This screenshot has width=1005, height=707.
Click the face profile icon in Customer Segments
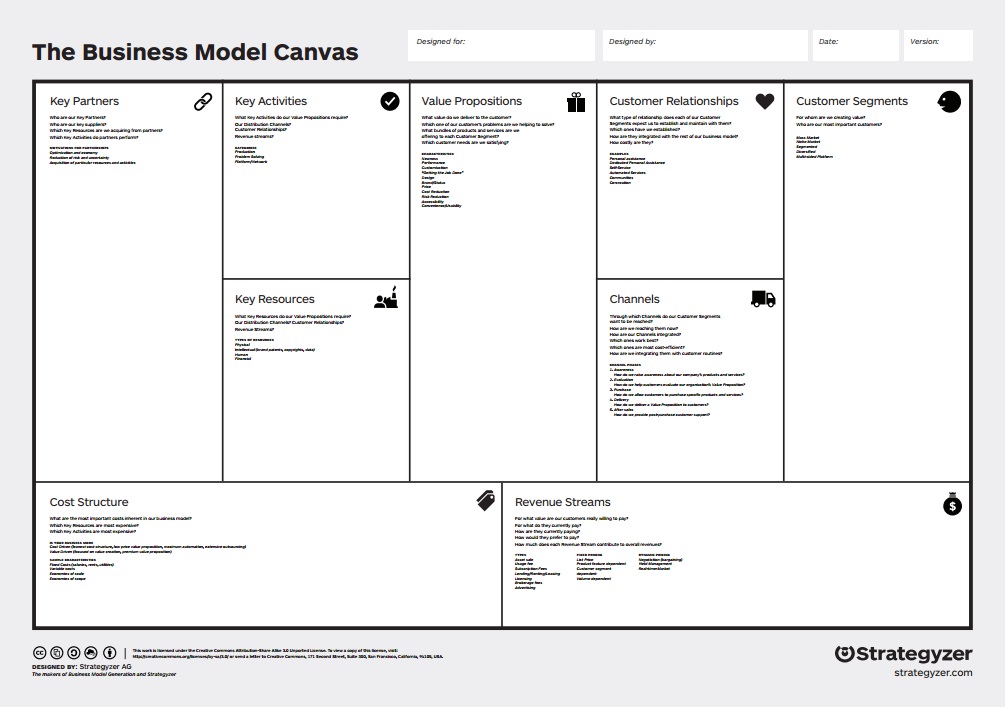coord(949,101)
